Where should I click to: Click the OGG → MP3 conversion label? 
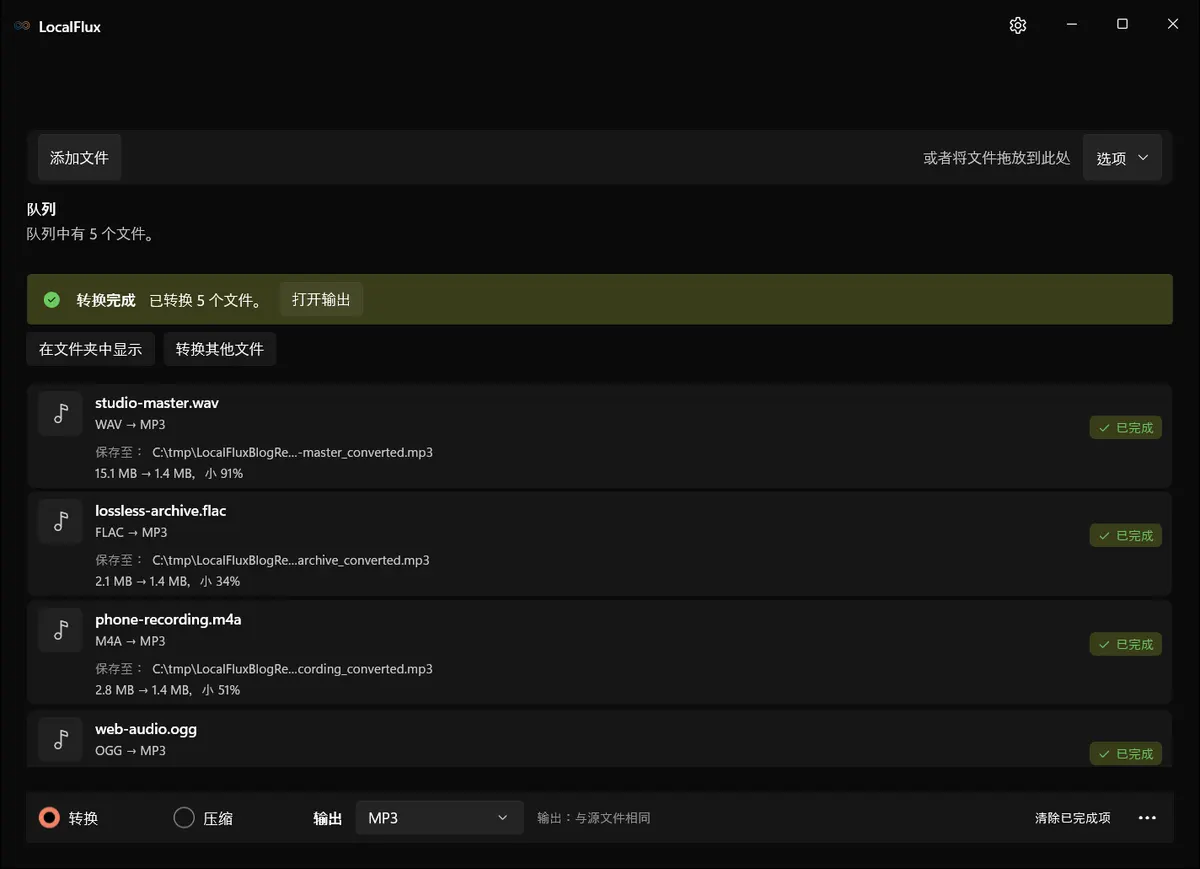point(130,750)
